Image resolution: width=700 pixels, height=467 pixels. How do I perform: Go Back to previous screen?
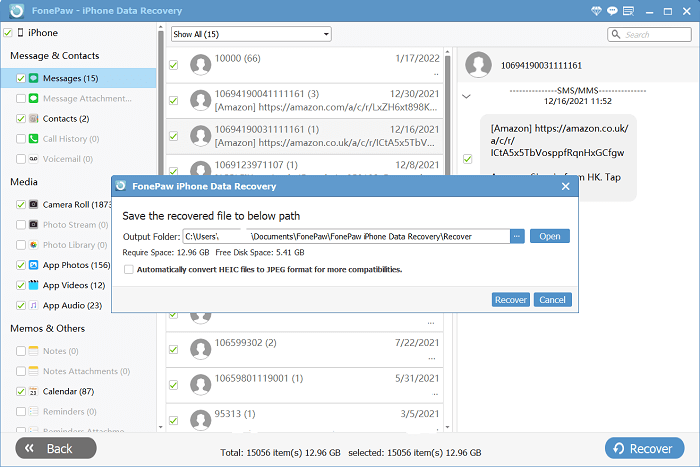(x=56, y=448)
